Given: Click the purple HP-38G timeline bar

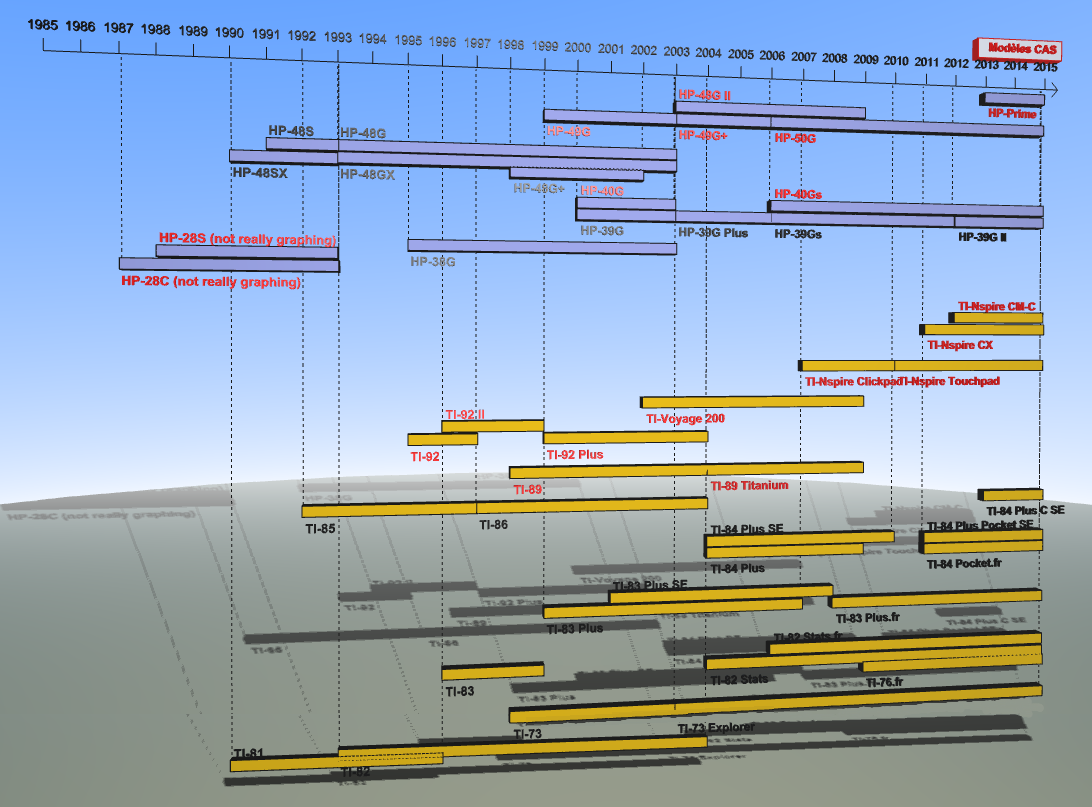Looking at the screenshot, I should 542,246.
